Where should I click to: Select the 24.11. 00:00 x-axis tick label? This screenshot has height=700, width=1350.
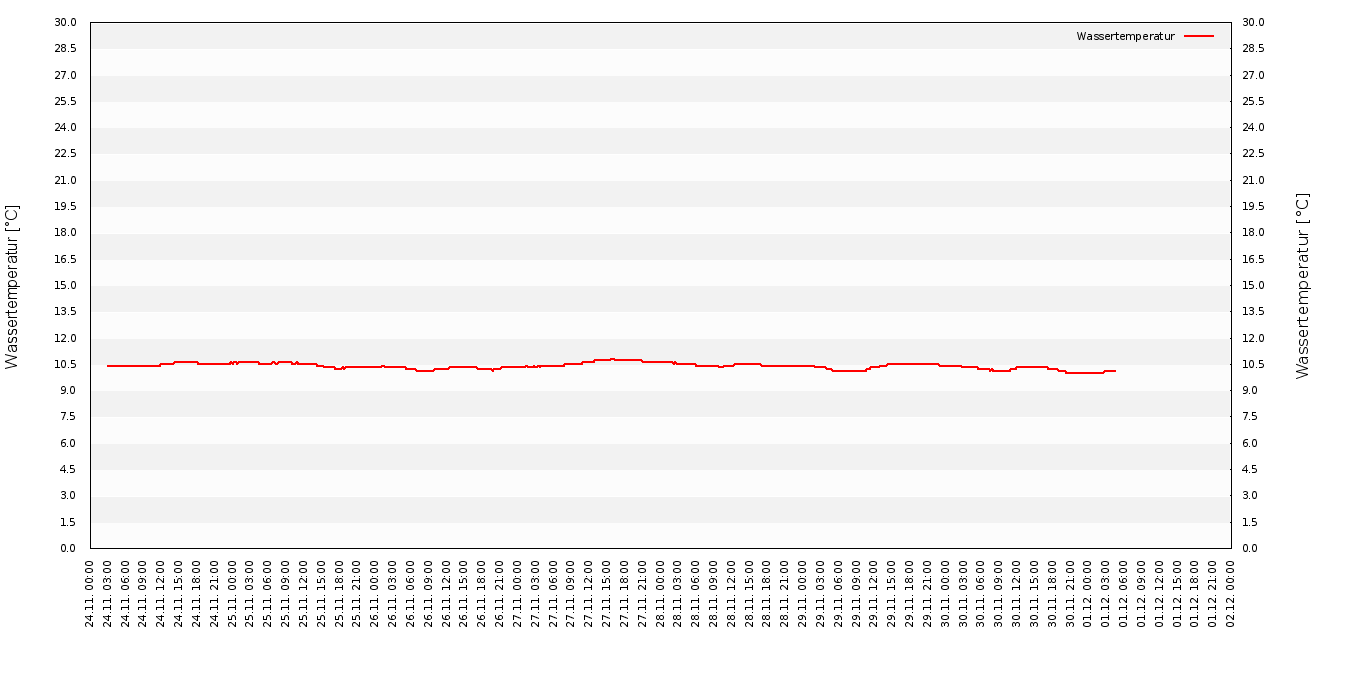[x=91, y=594]
